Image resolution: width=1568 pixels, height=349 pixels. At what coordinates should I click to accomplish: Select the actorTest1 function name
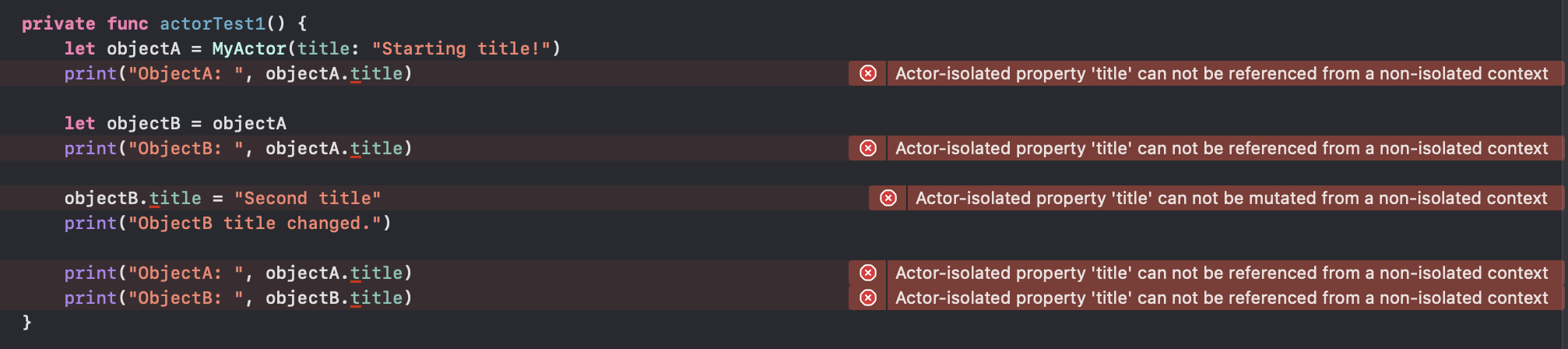pos(213,24)
